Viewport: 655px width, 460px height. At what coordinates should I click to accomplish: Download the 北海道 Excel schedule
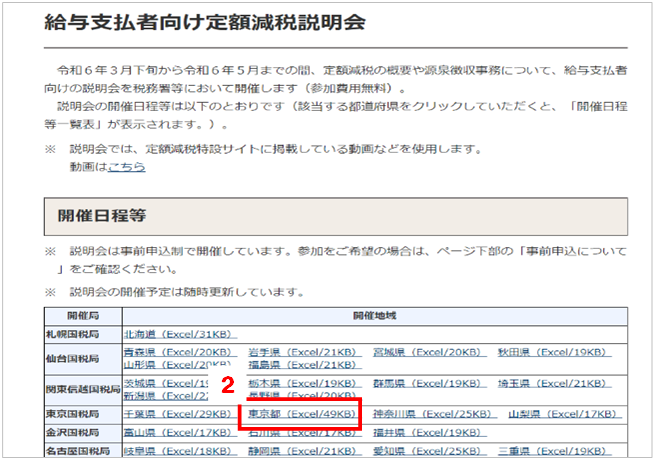tap(180, 334)
